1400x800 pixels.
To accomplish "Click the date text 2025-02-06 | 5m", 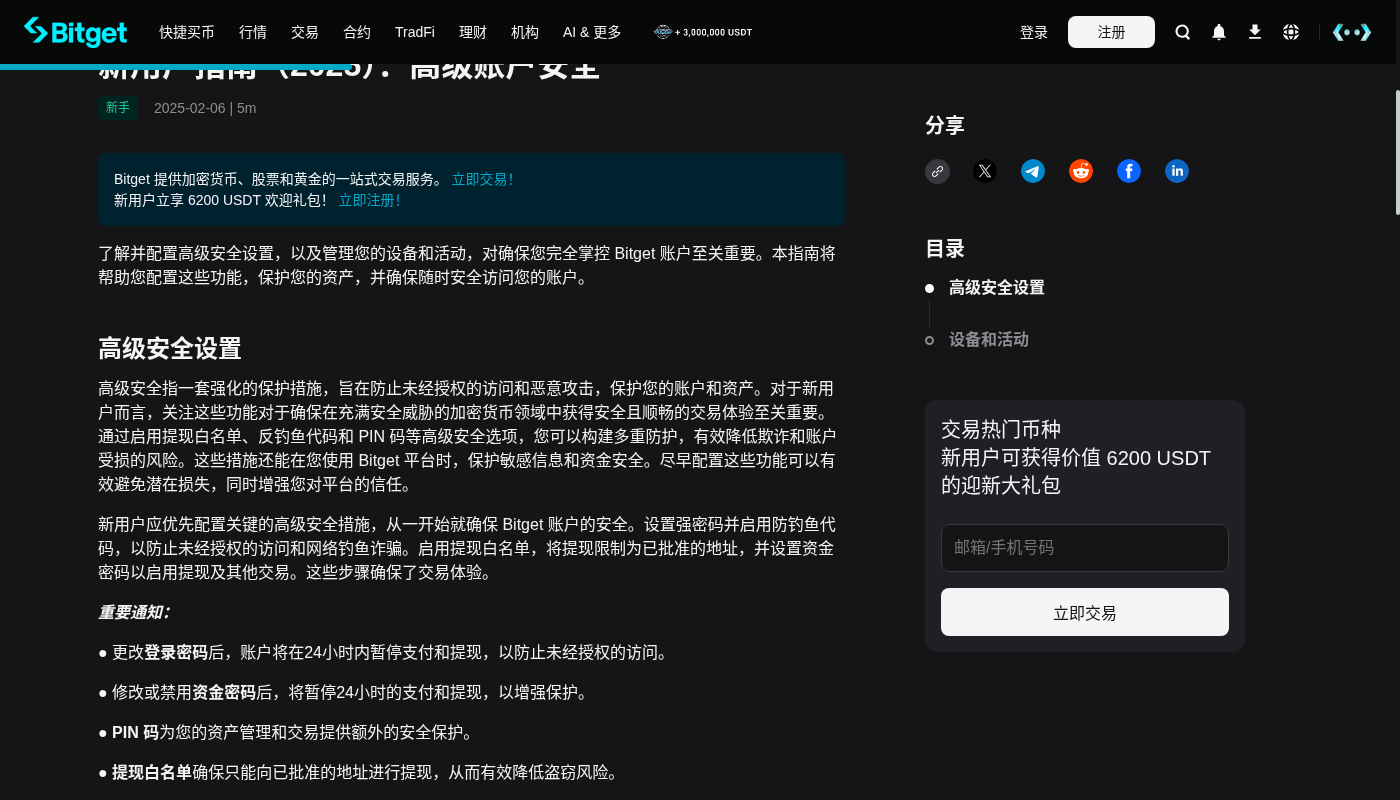I will click(205, 108).
